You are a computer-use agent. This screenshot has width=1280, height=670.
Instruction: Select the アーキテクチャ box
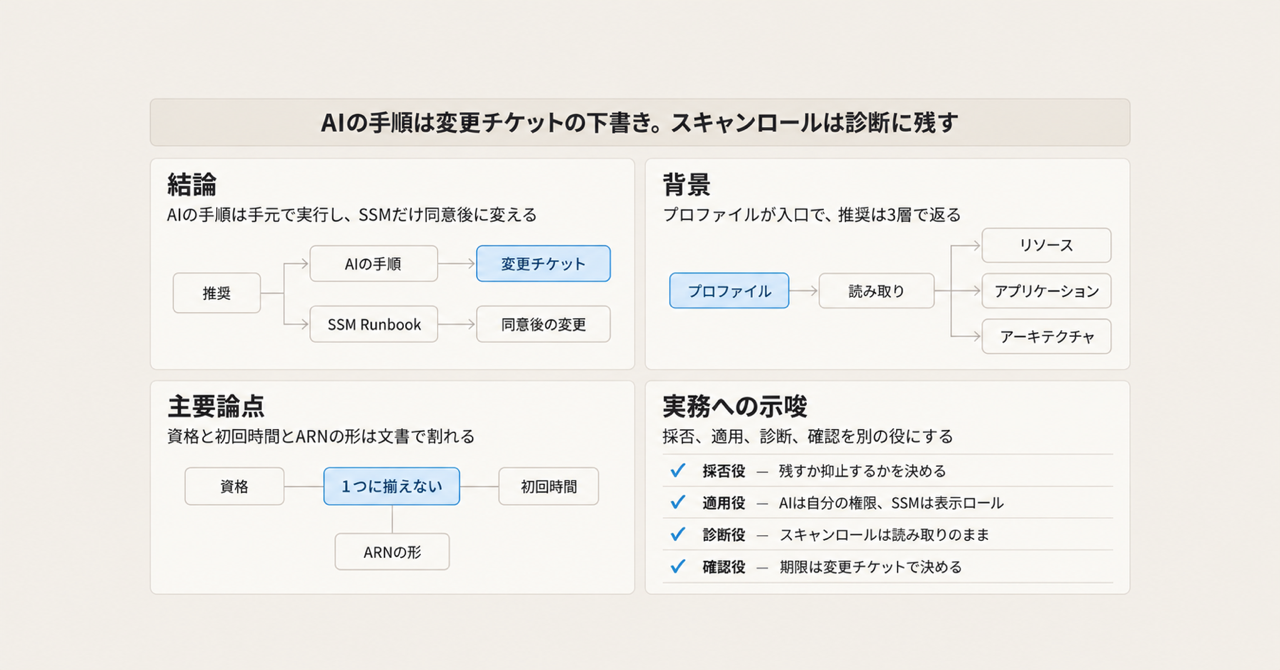(1047, 337)
